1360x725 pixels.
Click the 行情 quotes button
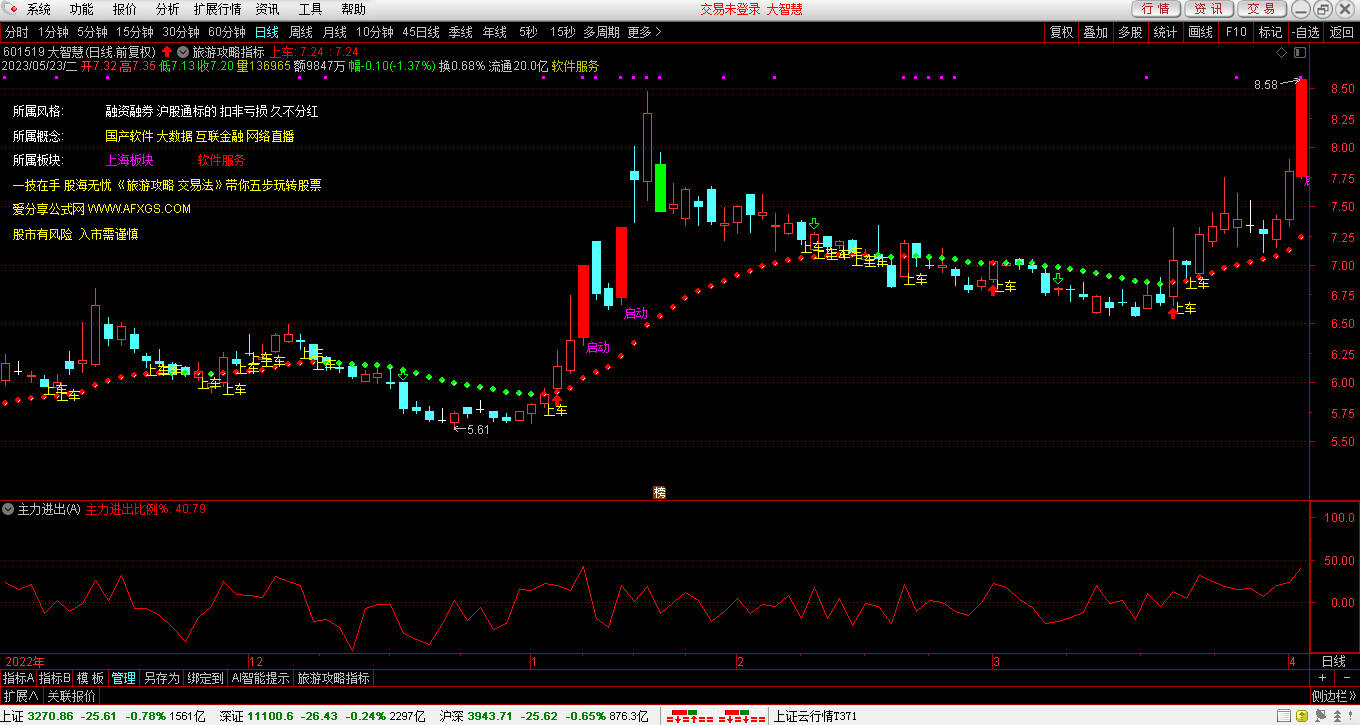pyautogui.click(x=1155, y=9)
